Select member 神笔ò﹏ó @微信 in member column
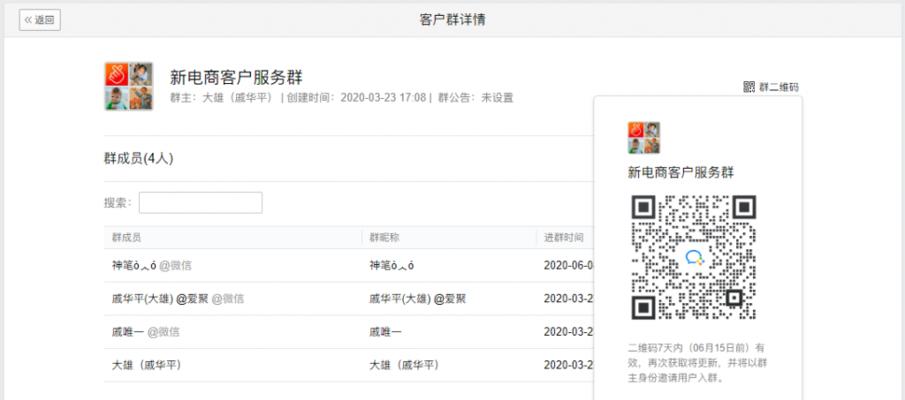Image resolution: width=905 pixels, height=400 pixels. coord(152,266)
